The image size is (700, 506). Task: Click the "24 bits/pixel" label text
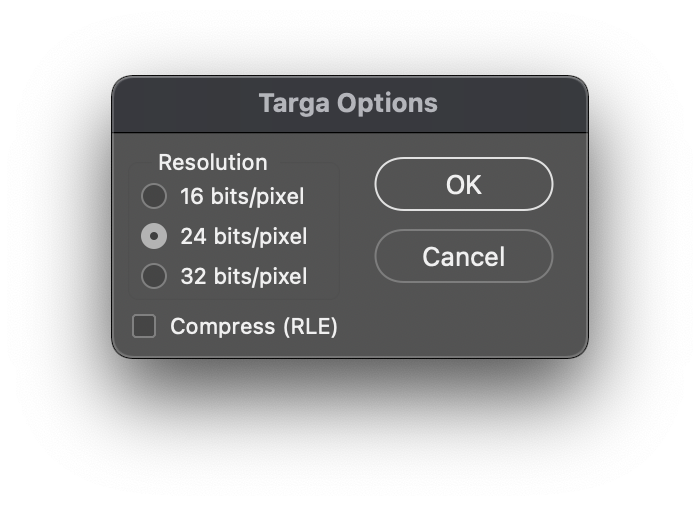[x=244, y=236]
